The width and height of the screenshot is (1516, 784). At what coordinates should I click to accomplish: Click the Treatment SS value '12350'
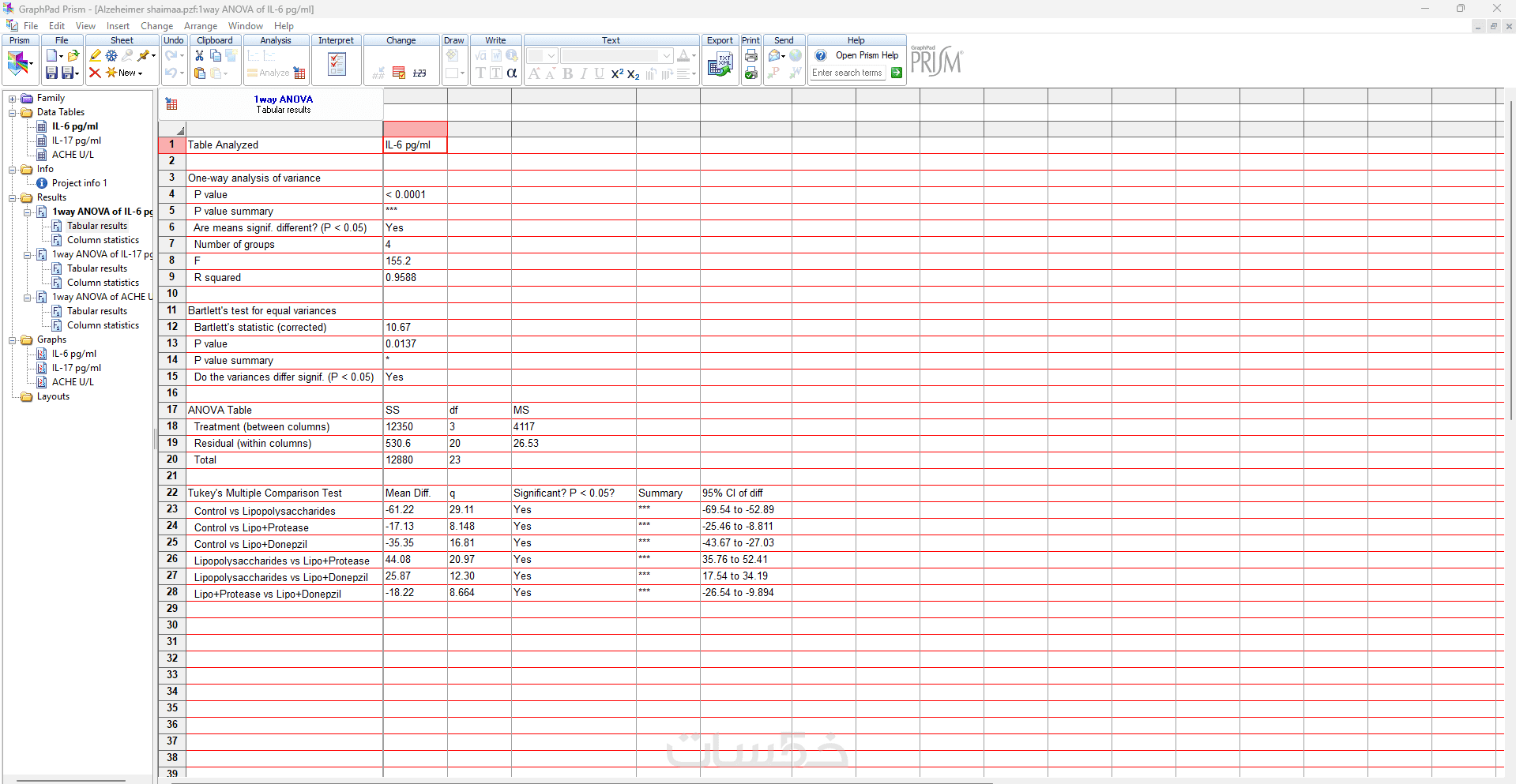[415, 426]
